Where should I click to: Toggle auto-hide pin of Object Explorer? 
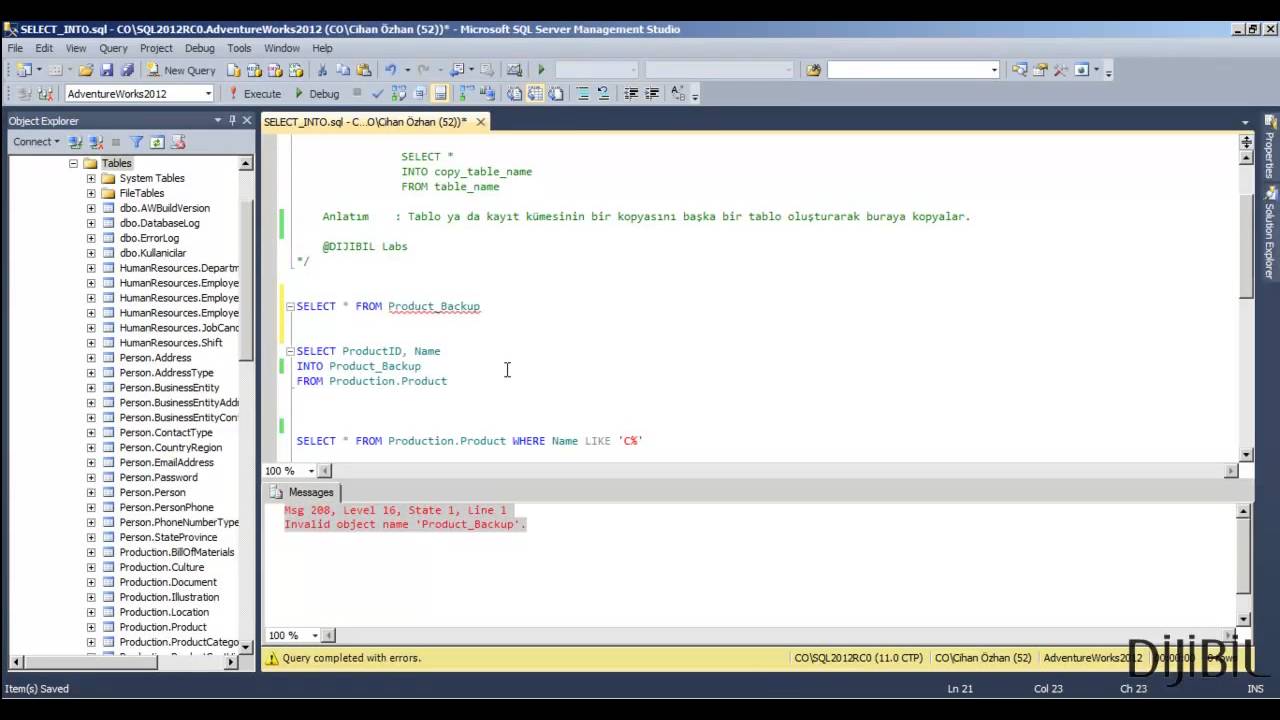[x=233, y=120]
